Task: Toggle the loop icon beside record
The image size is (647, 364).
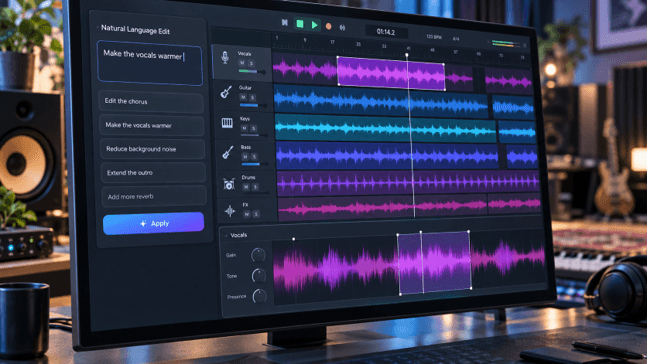Action: coord(342,28)
